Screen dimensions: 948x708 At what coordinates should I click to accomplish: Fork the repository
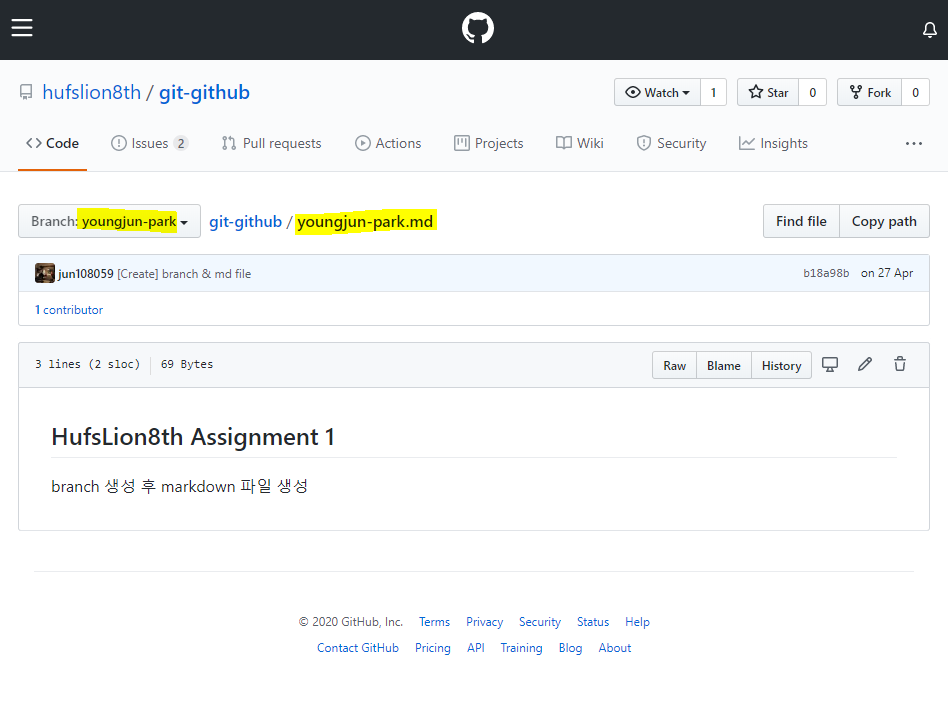click(x=869, y=93)
